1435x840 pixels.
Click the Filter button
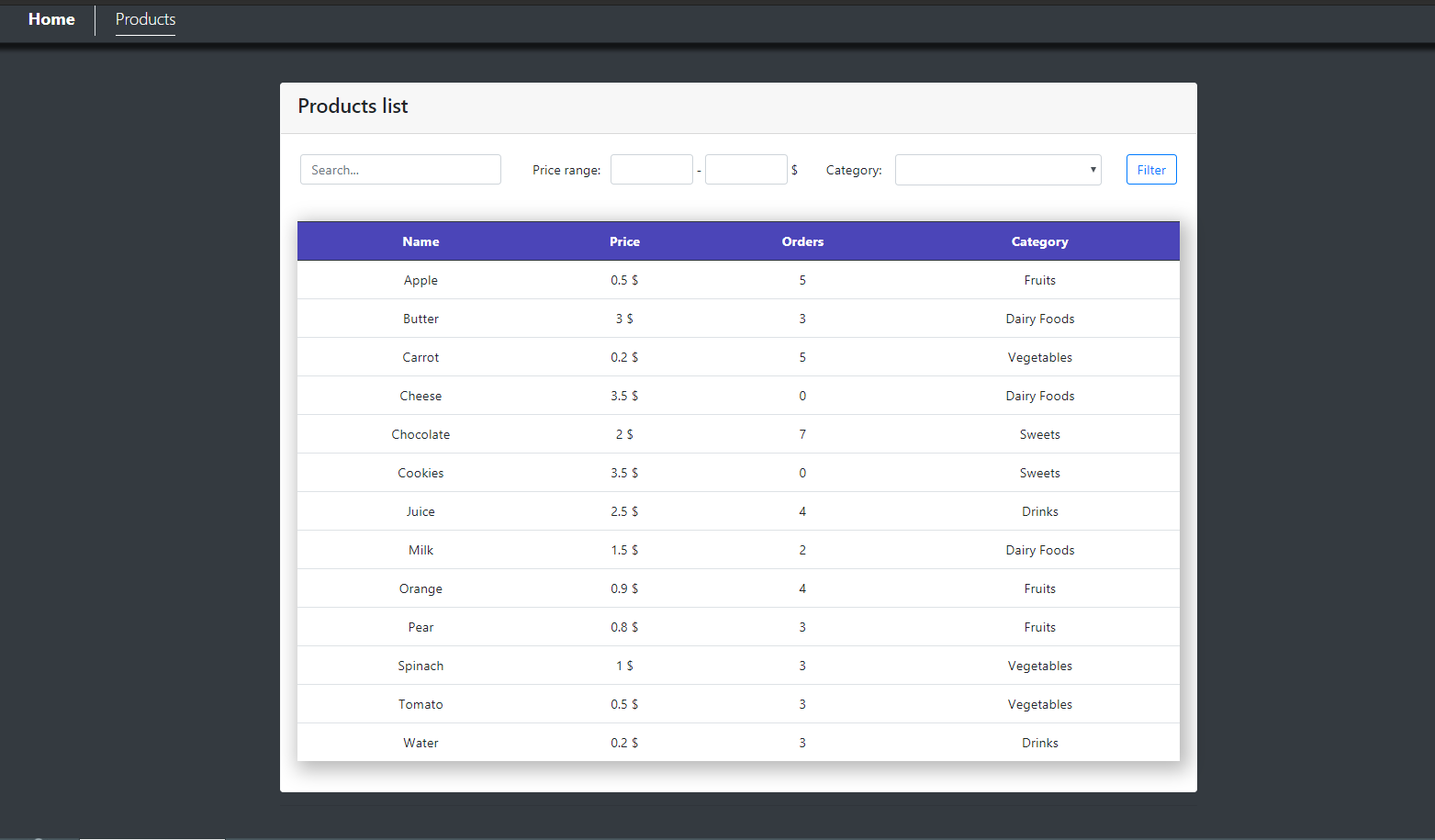(1150, 169)
